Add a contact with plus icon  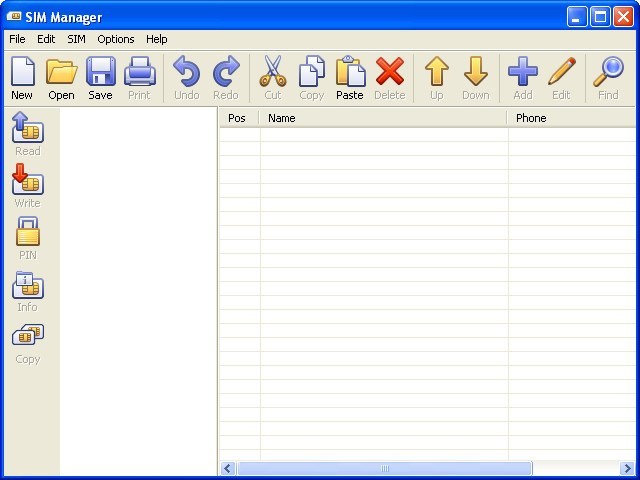[523, 78]
